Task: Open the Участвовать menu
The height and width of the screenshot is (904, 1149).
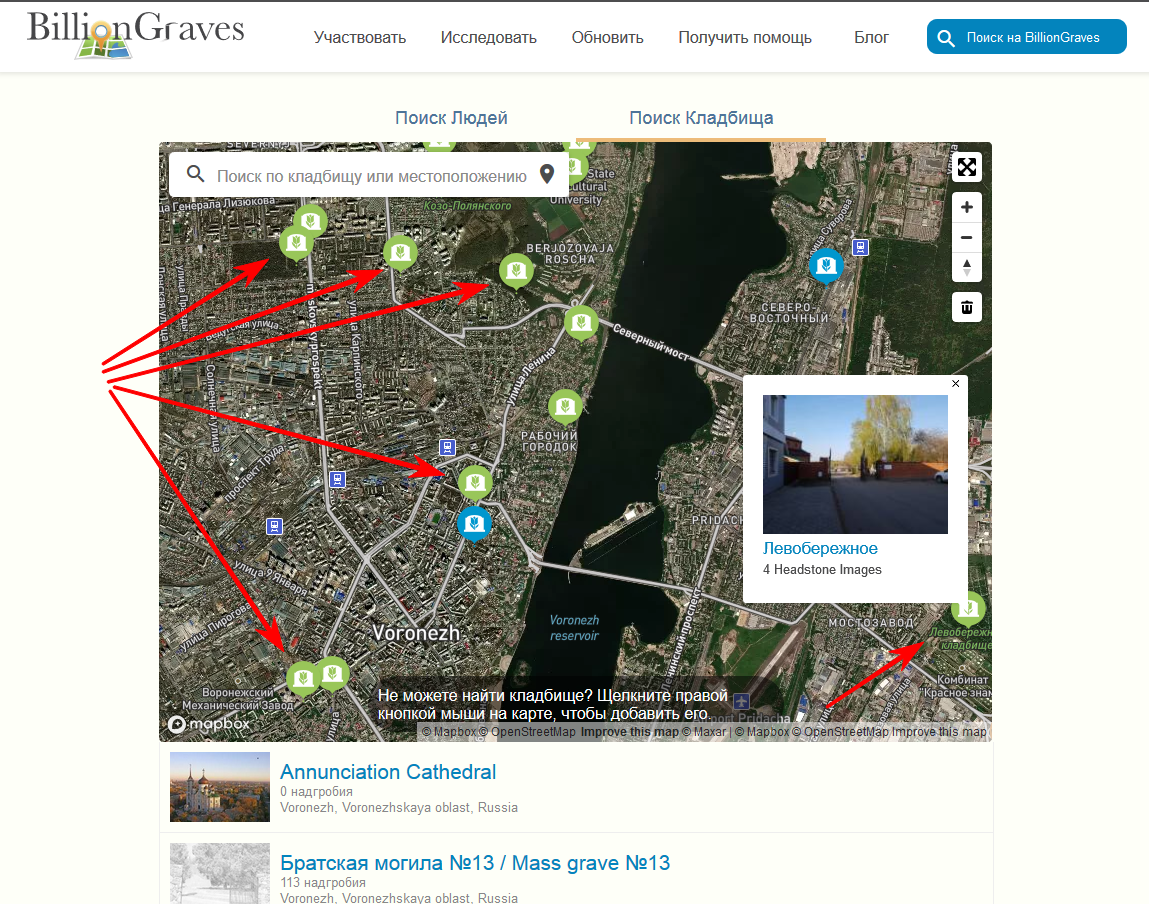Action: 360,37
